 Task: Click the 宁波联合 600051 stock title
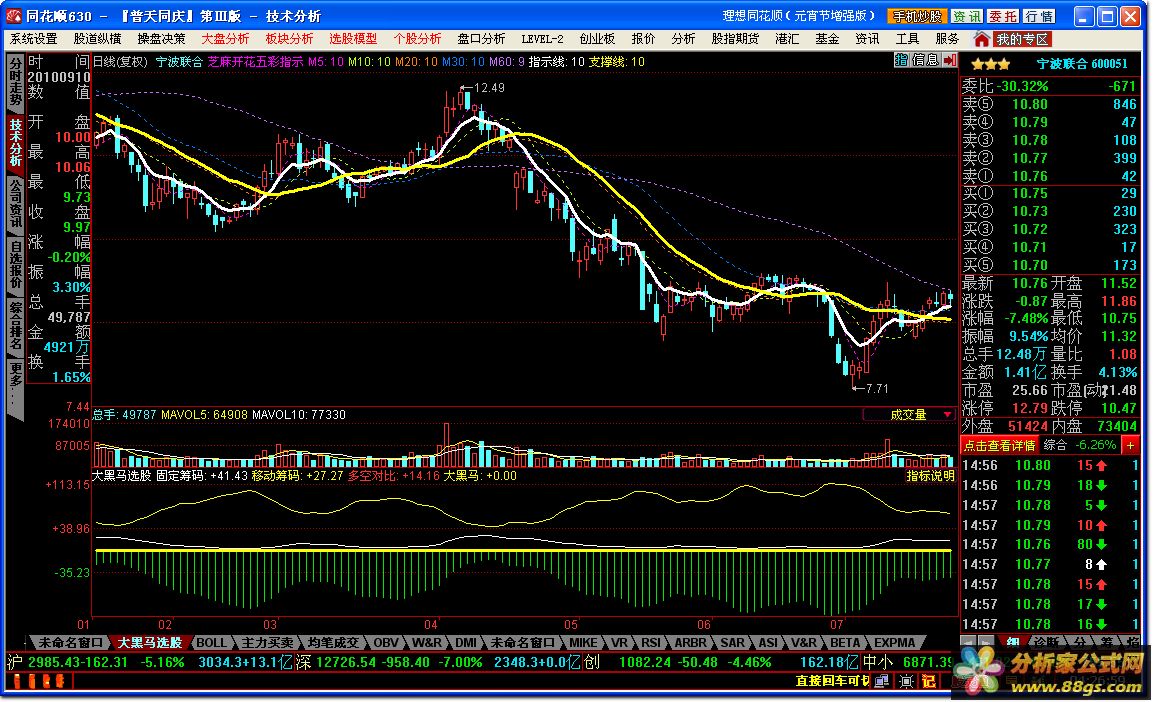click(1082, 64)
